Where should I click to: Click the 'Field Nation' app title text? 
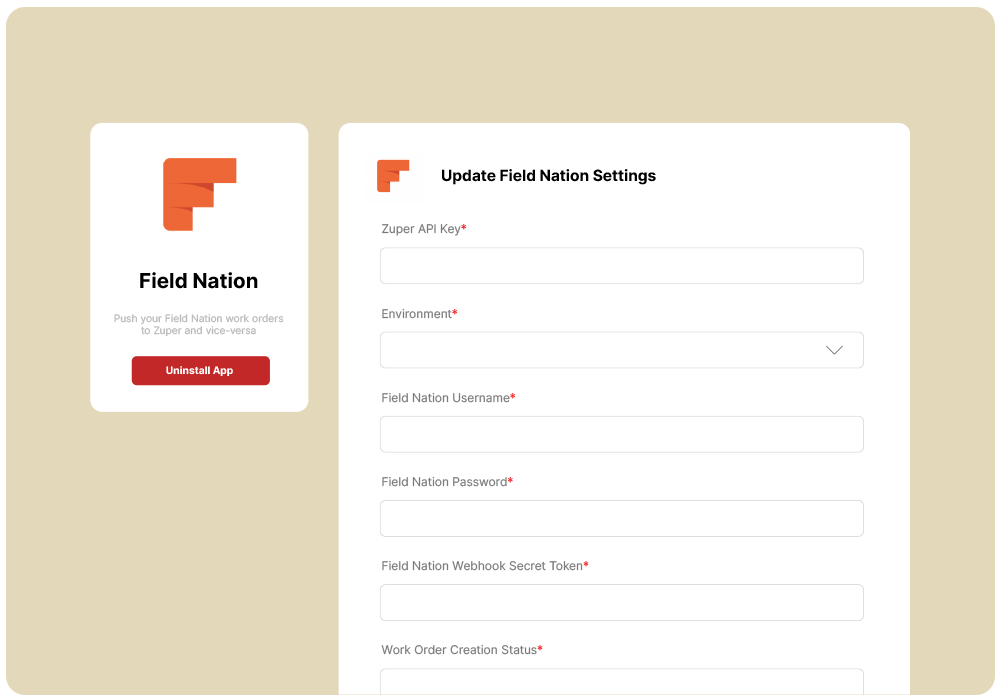[x=198, y=281]
